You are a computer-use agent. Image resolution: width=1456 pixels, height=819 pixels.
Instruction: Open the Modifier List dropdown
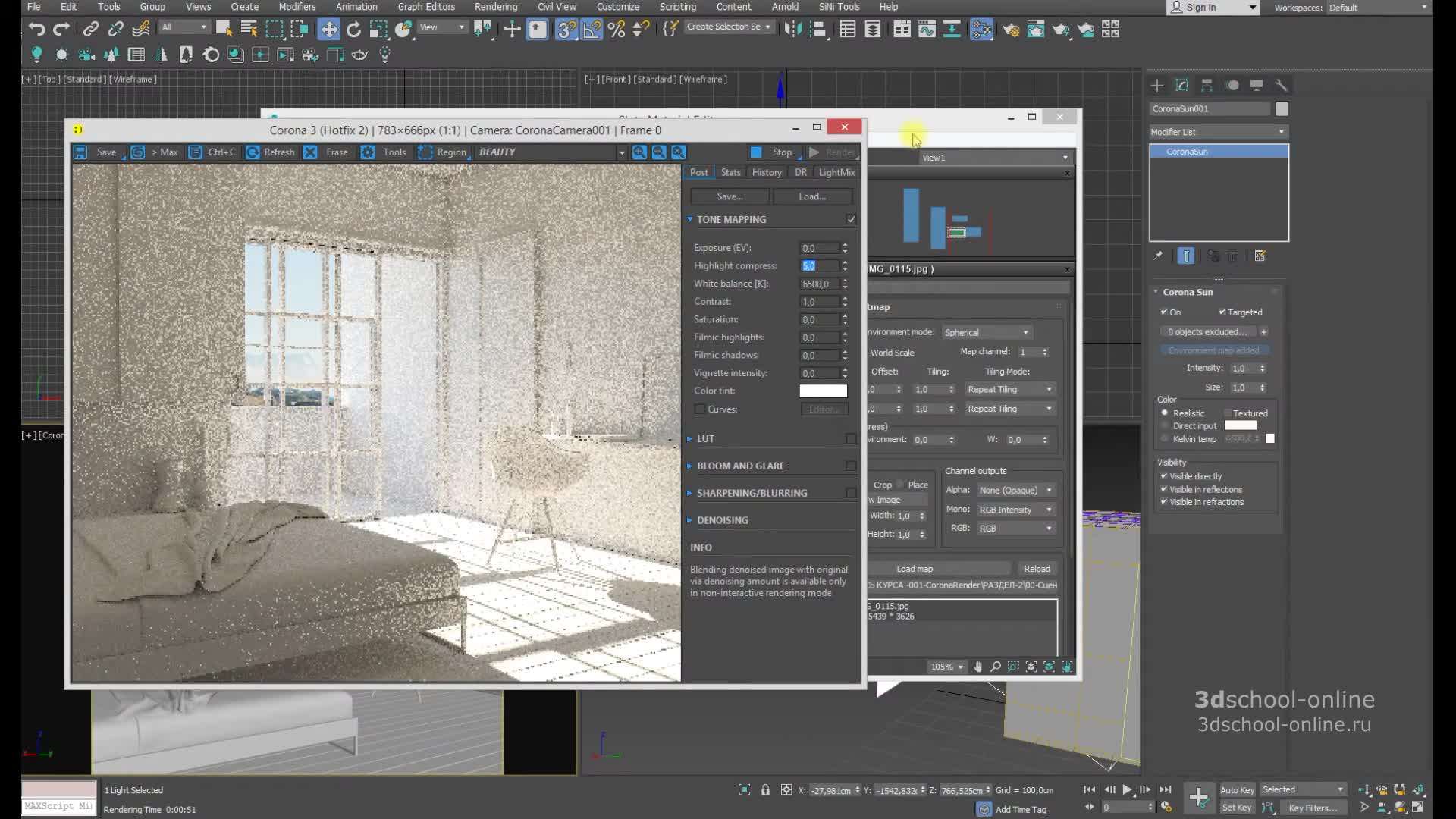coord(1217,132)
